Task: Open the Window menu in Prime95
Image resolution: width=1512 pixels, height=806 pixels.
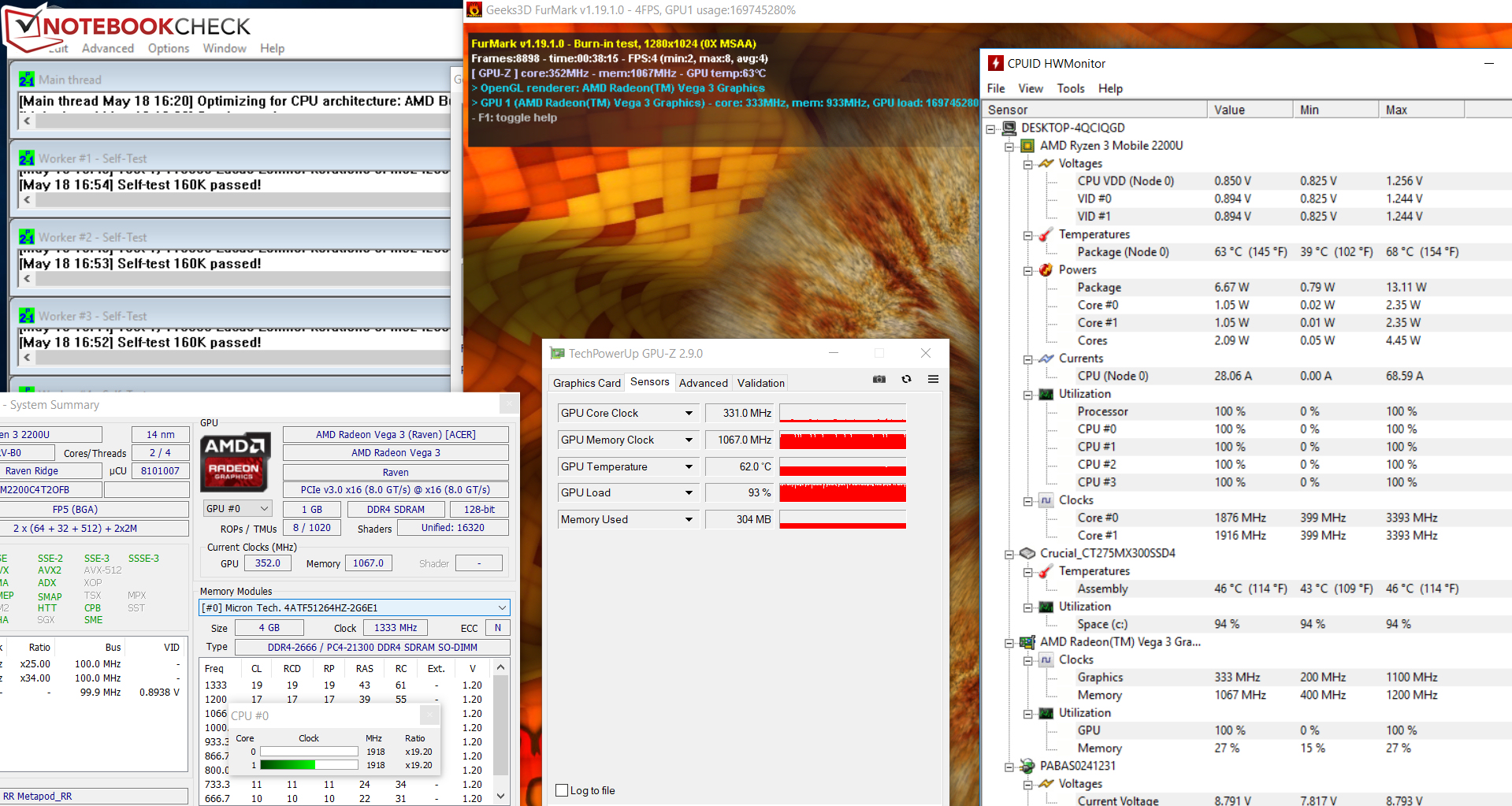Action: 225,48
